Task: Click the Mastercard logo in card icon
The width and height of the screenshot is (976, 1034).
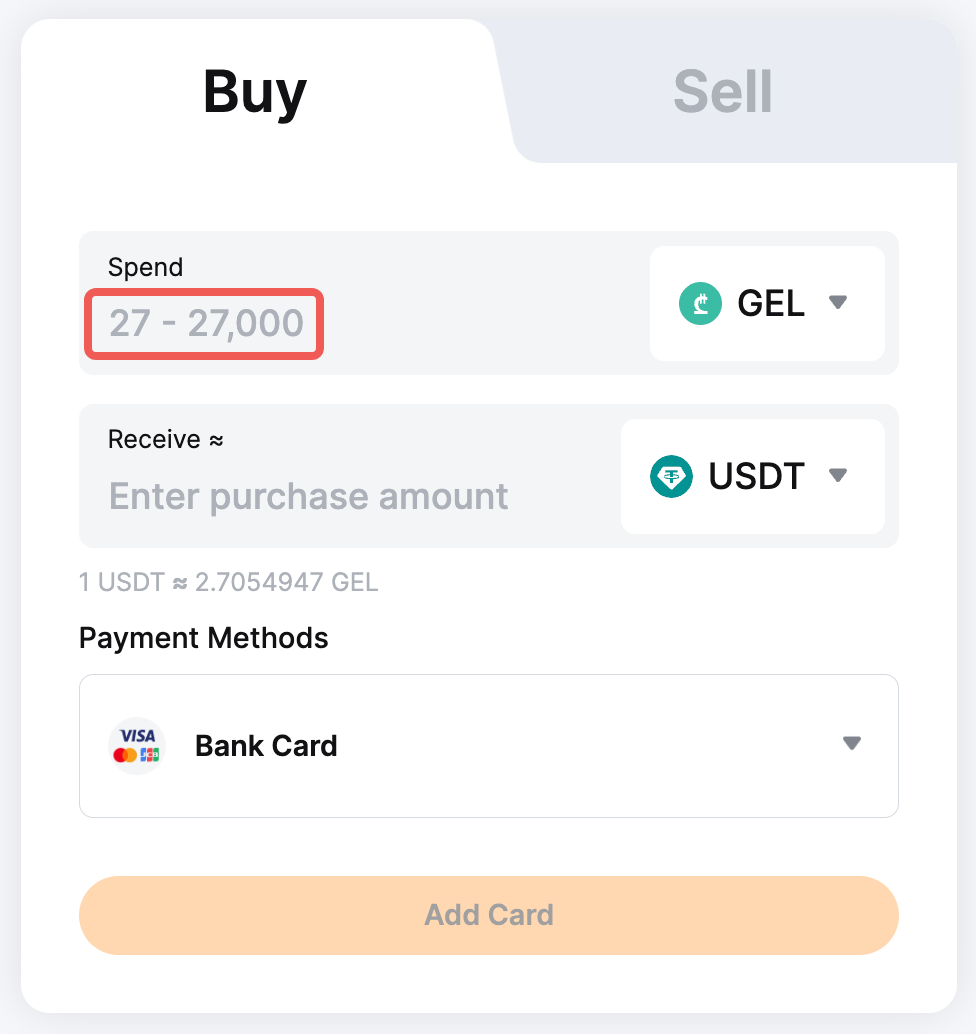Action: tap(125, 755)
